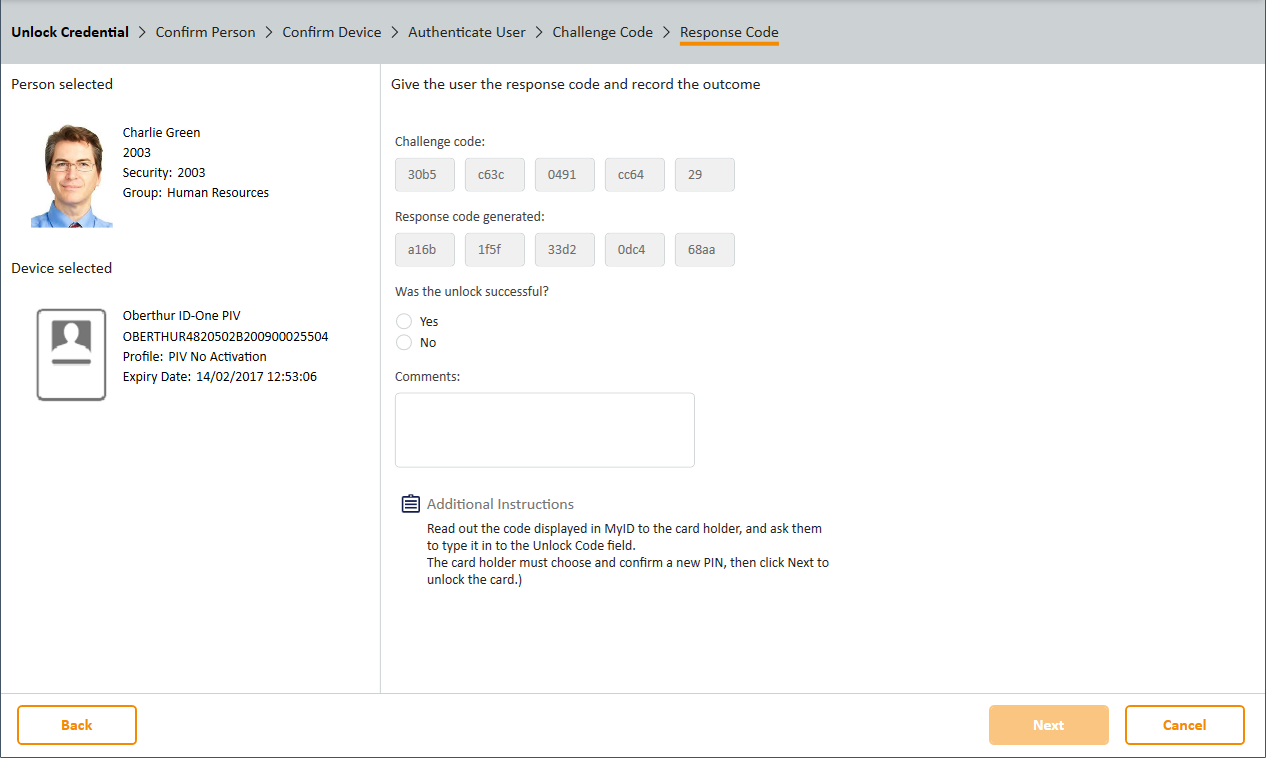Click the smart card device icon
The width and height of the screenshot is (1266, 758).
point(71,355)
